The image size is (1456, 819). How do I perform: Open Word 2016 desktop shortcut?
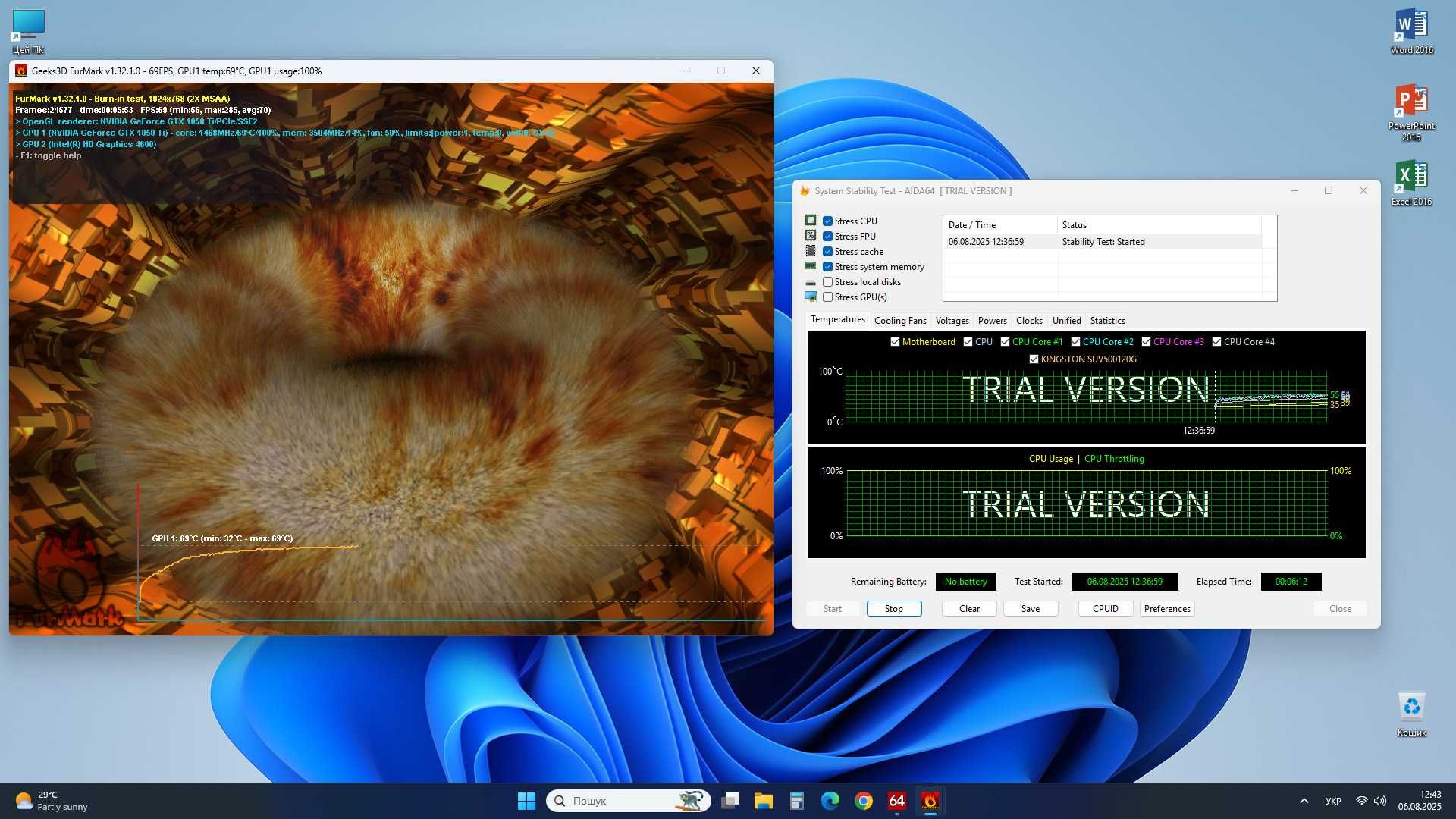click(1411, 30)
